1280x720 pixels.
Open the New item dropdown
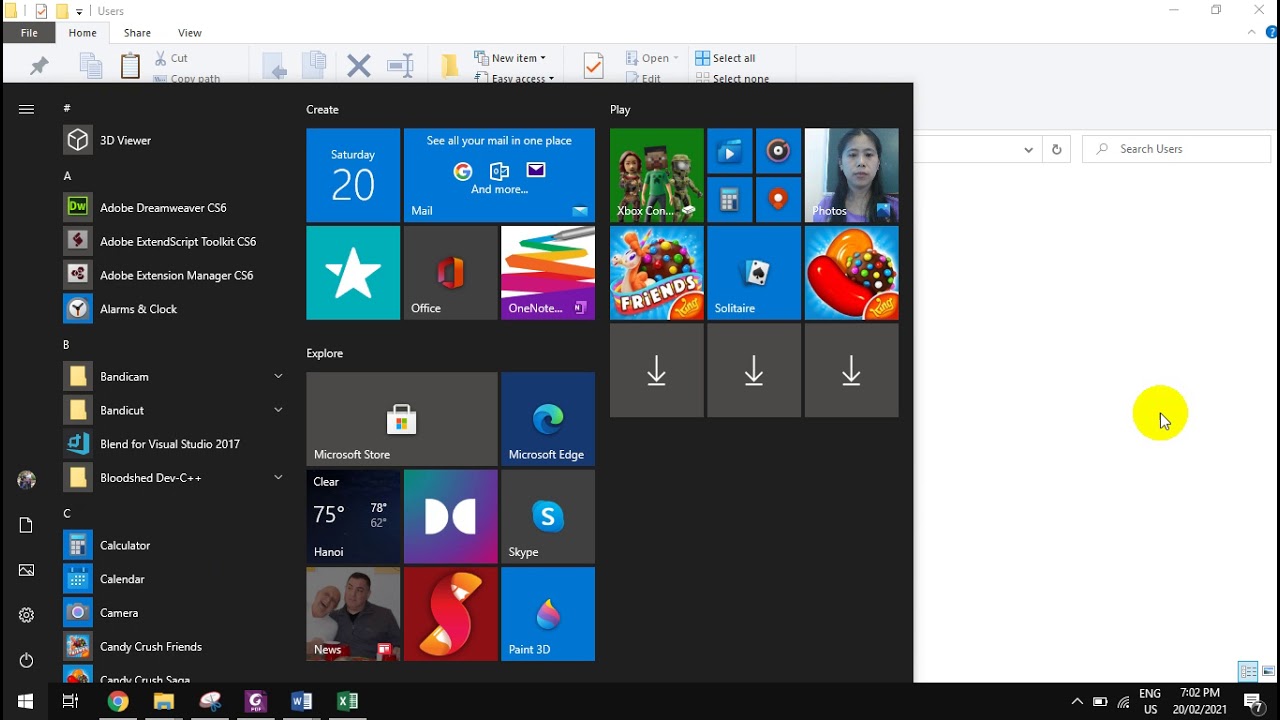(x=510, y=58)
